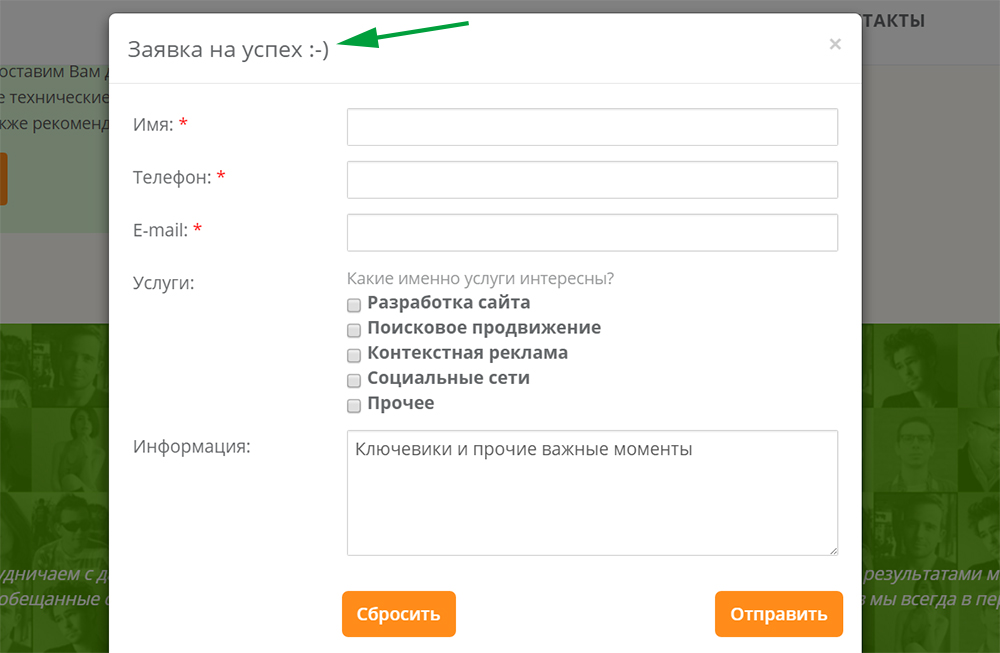
Task: Tick the "Прочее" checkbox
Action: (353, 404)
